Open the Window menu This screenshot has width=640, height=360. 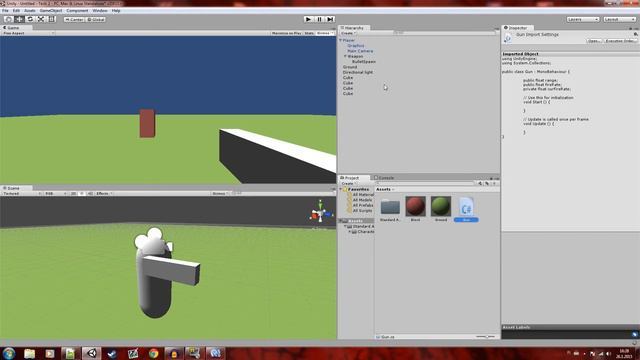(x=100, y=11)
